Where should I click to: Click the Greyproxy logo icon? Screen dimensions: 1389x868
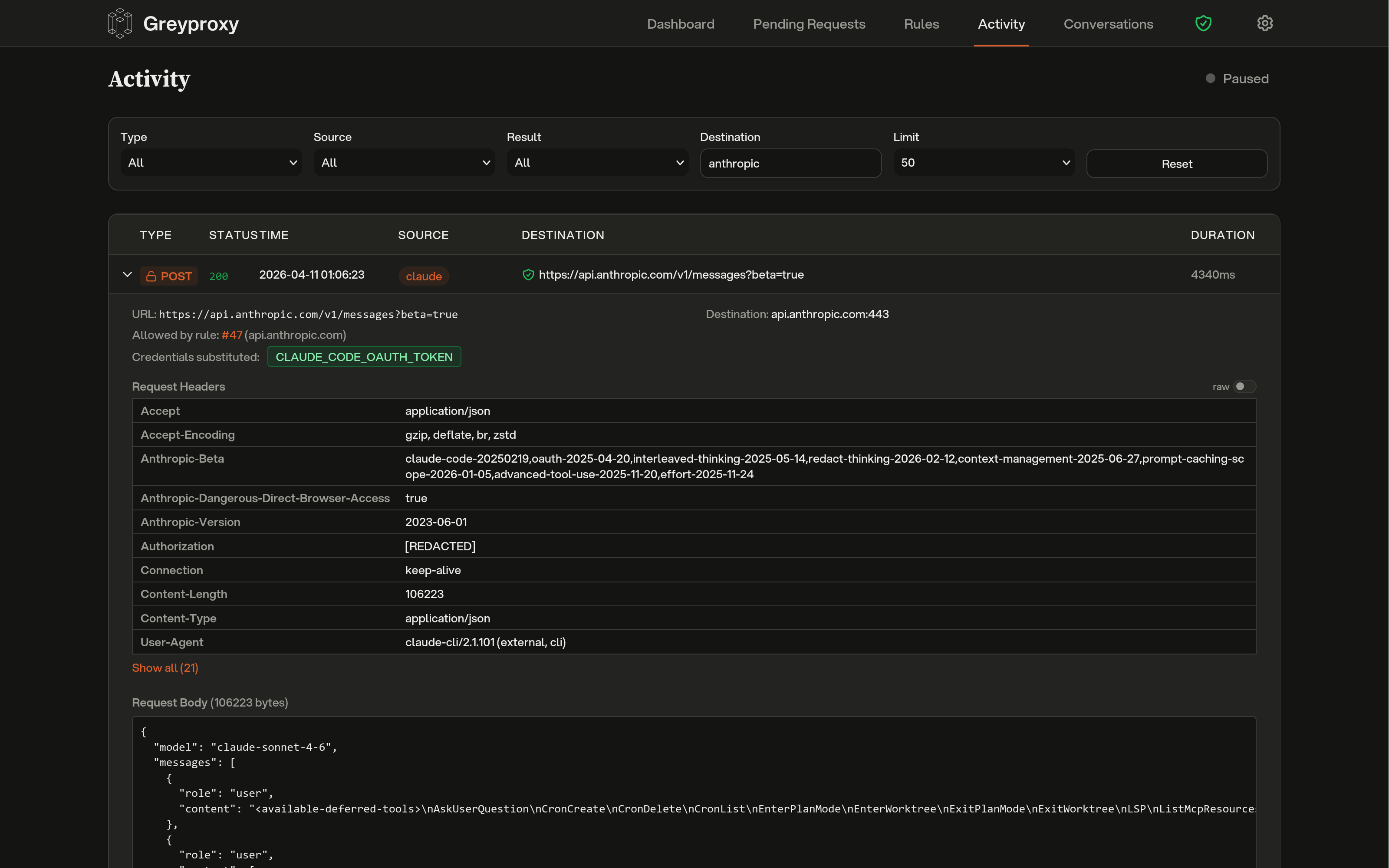pos(120,23)
